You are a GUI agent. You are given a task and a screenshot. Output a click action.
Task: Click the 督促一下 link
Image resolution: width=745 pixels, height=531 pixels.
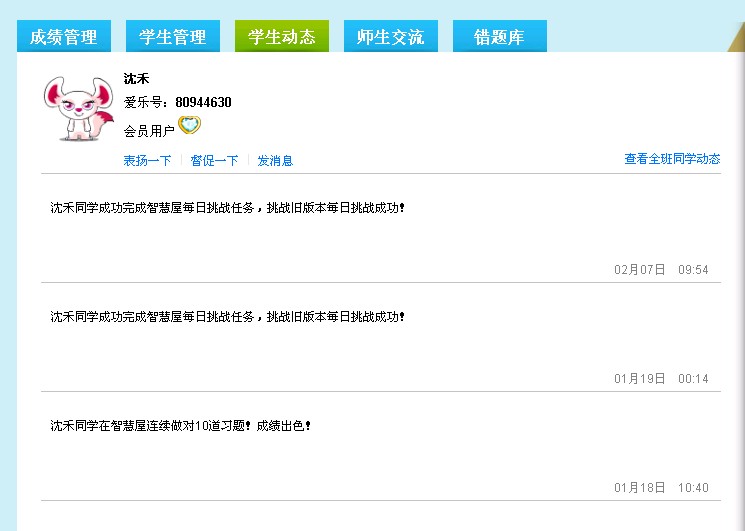coord(214,160)
